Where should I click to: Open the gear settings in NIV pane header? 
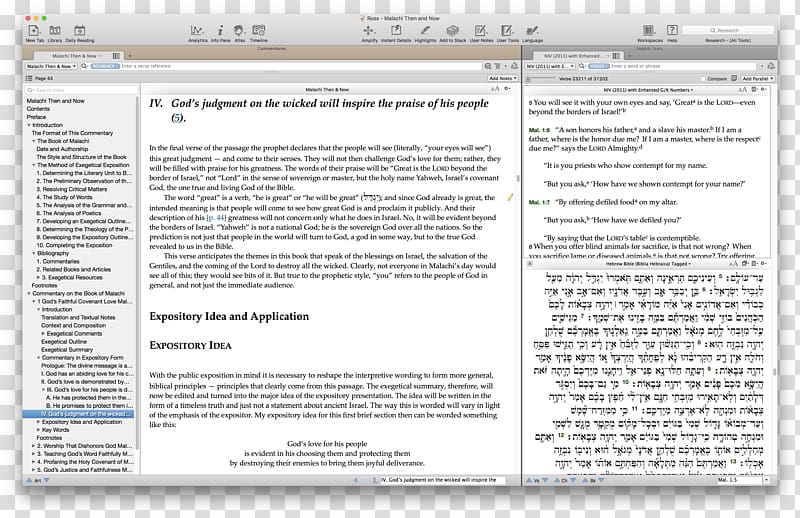763,89
